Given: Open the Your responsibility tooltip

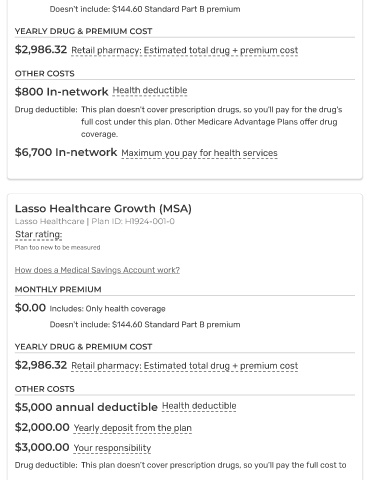Looking at the screenshot, I should pos(112,448).
